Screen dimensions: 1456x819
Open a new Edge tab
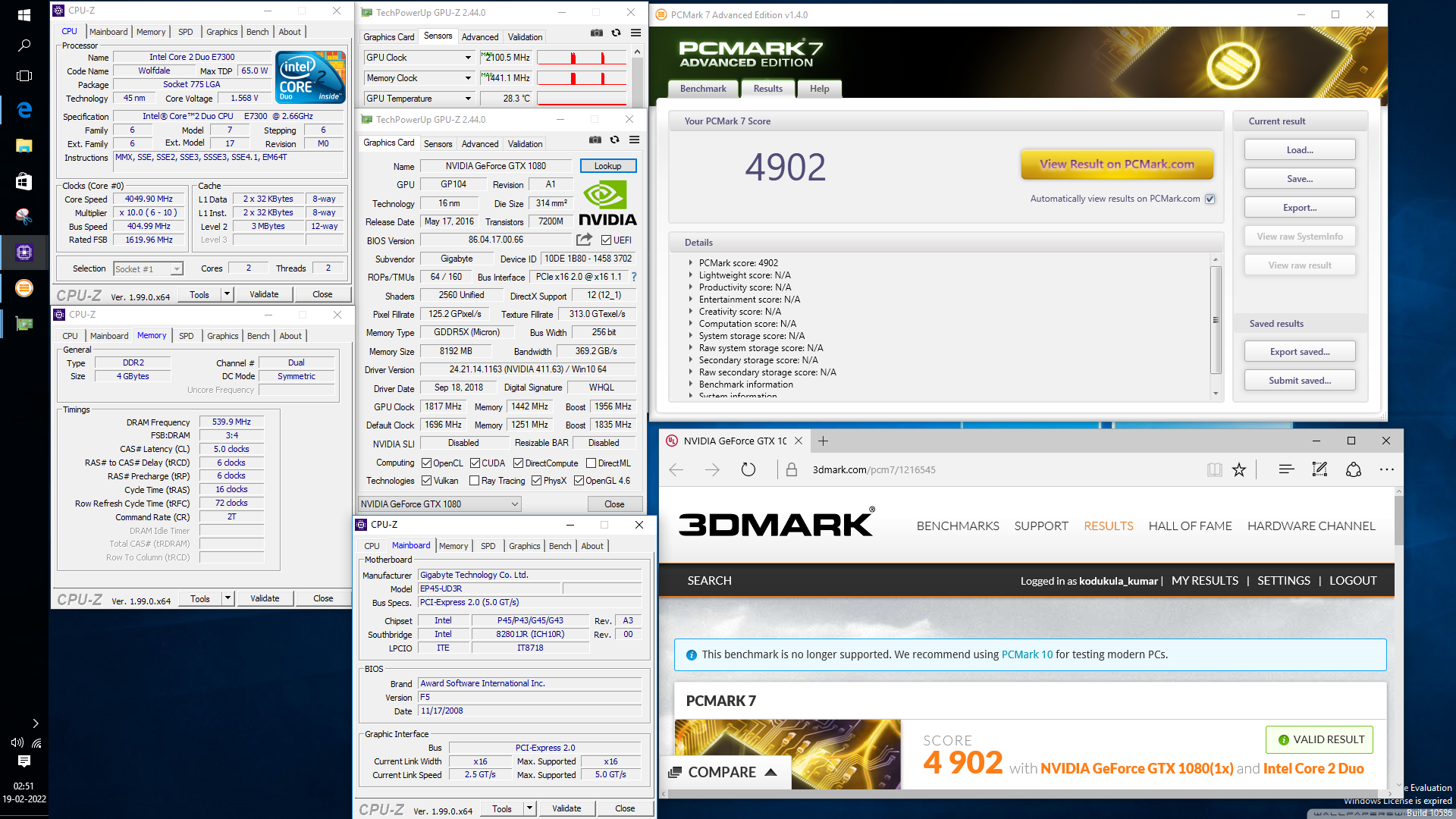click(823, 441)
